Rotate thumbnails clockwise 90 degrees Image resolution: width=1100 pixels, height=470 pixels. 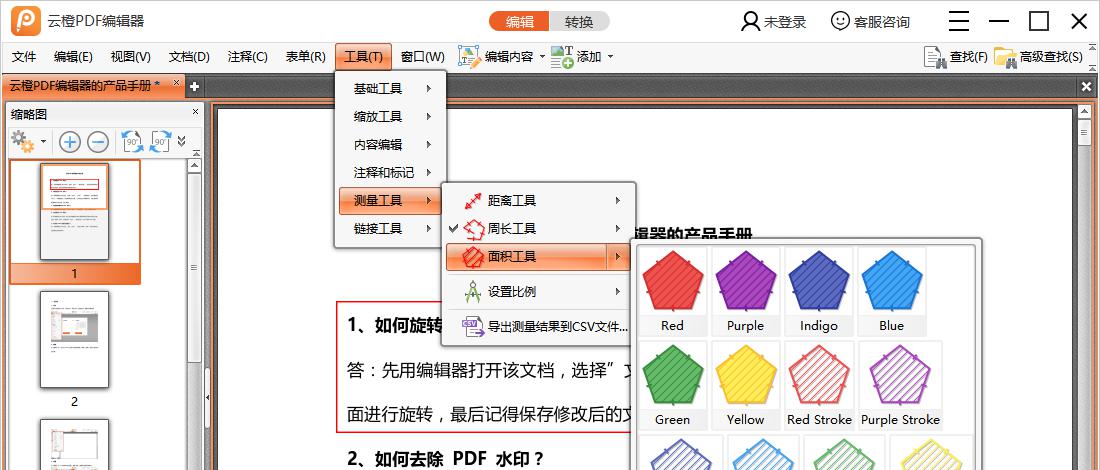pos(161,142)
